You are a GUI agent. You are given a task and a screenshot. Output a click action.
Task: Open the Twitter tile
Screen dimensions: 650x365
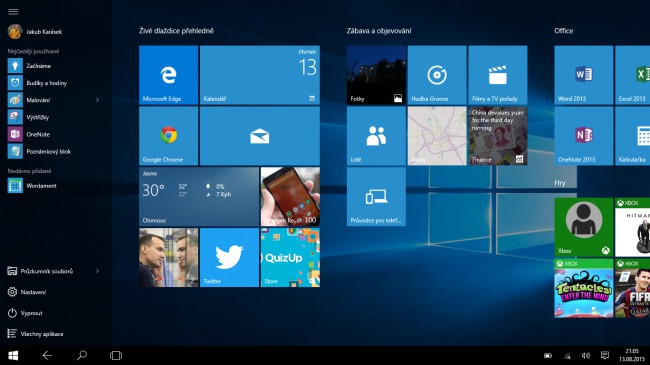pyautogui.click(x=229, y=258)
